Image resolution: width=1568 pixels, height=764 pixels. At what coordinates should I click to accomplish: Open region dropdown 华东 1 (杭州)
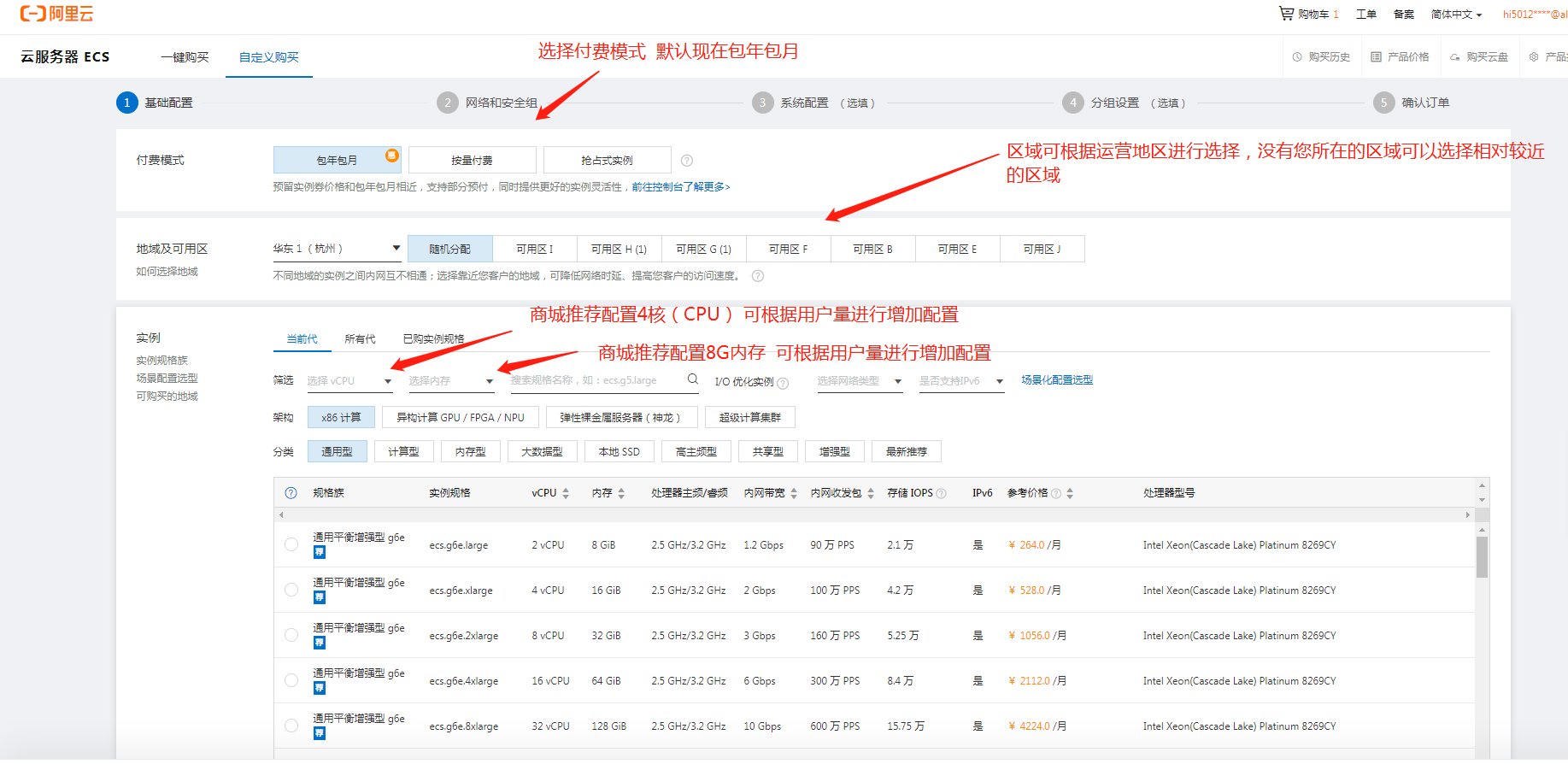pos(337,249)
